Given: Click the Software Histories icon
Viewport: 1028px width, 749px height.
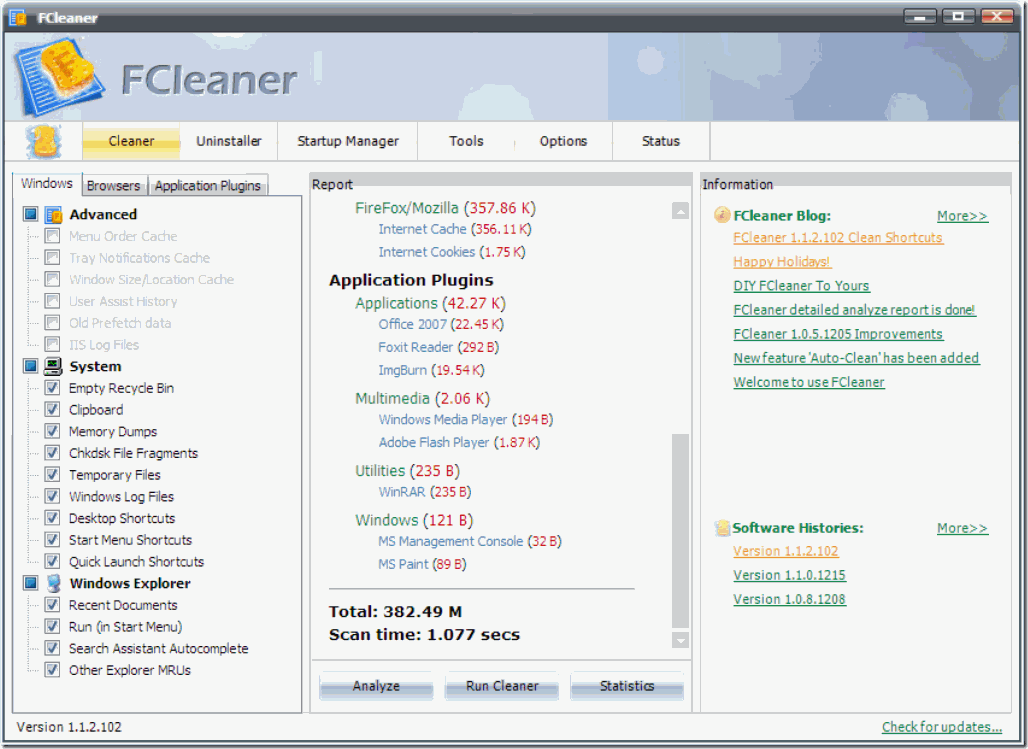Looking at the screenshot, I should [722, 527].
